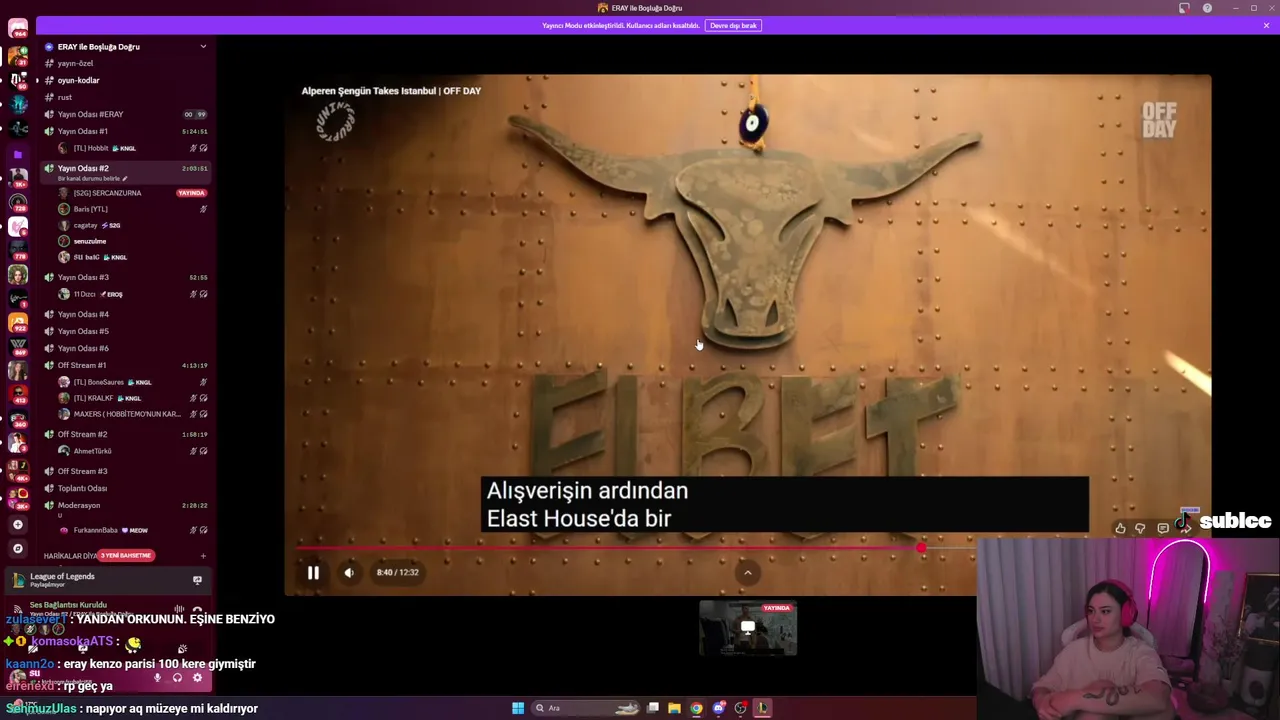Pause the Alperen Şengün video
The image size is (1280, 720).
point(313,573)
